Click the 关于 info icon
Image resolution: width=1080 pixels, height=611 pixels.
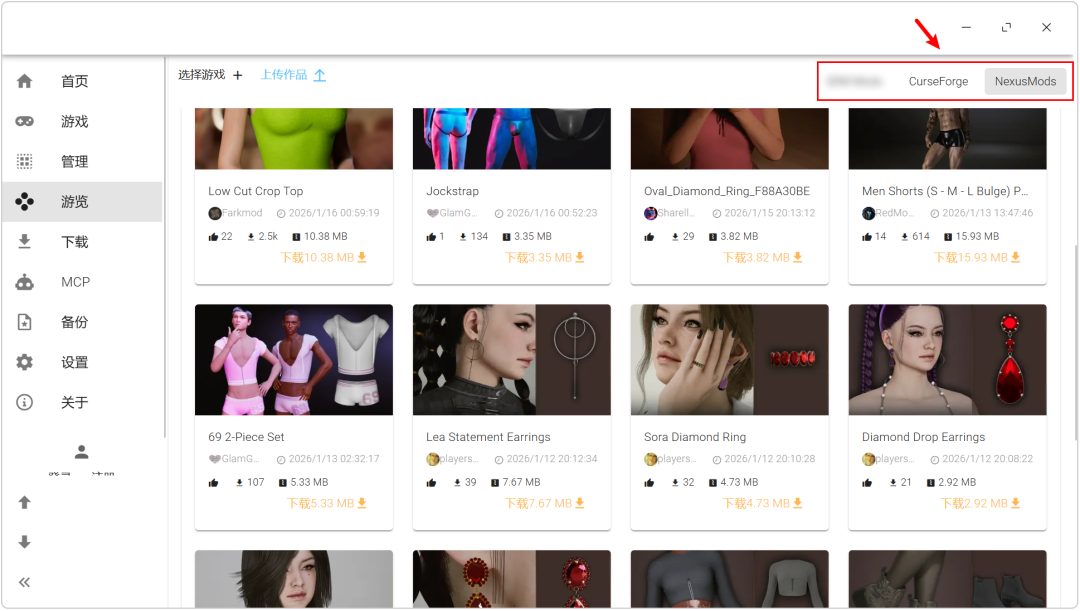(x=25, y=402)
